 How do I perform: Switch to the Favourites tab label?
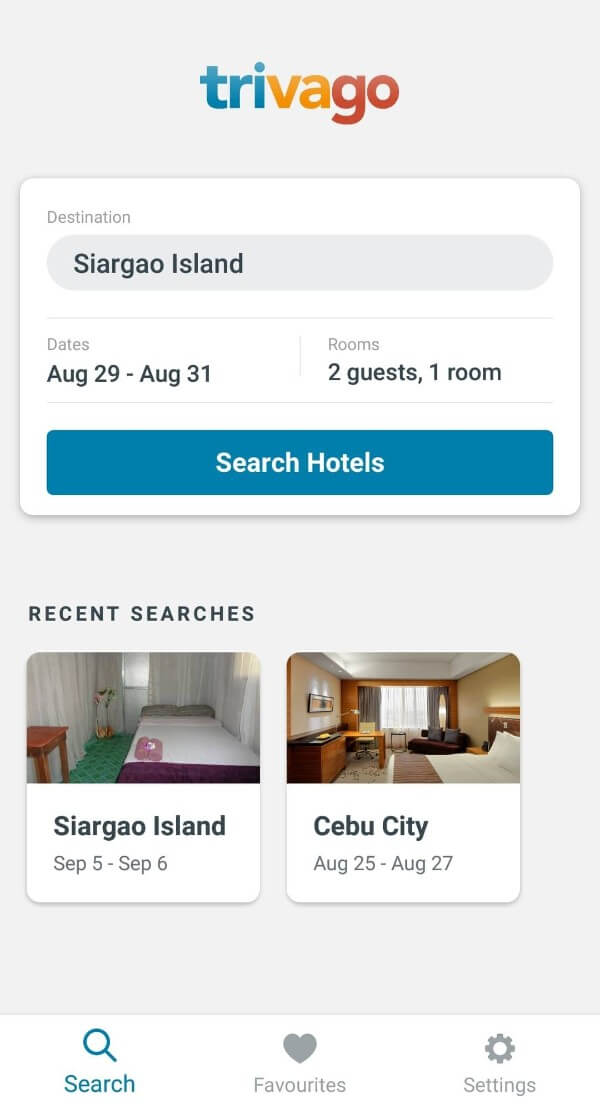(x=300, y=1085)
